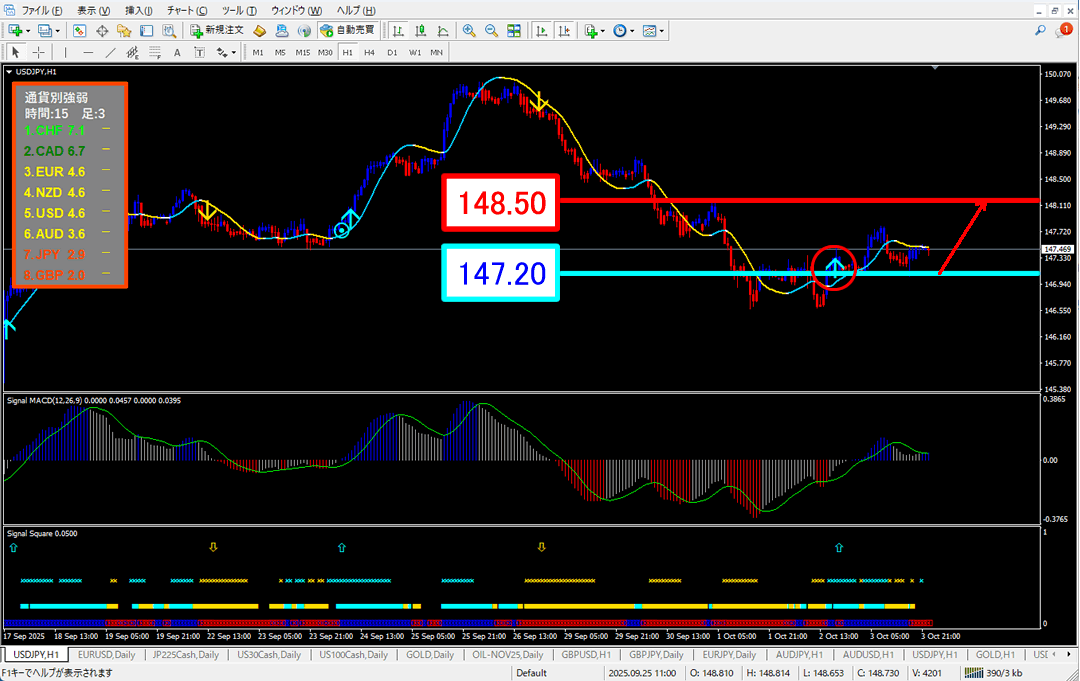This screenshot has width=1080, height=681.
Task: Toggle the AutoTrading (自動売買) button
Action: pos(348,31)
